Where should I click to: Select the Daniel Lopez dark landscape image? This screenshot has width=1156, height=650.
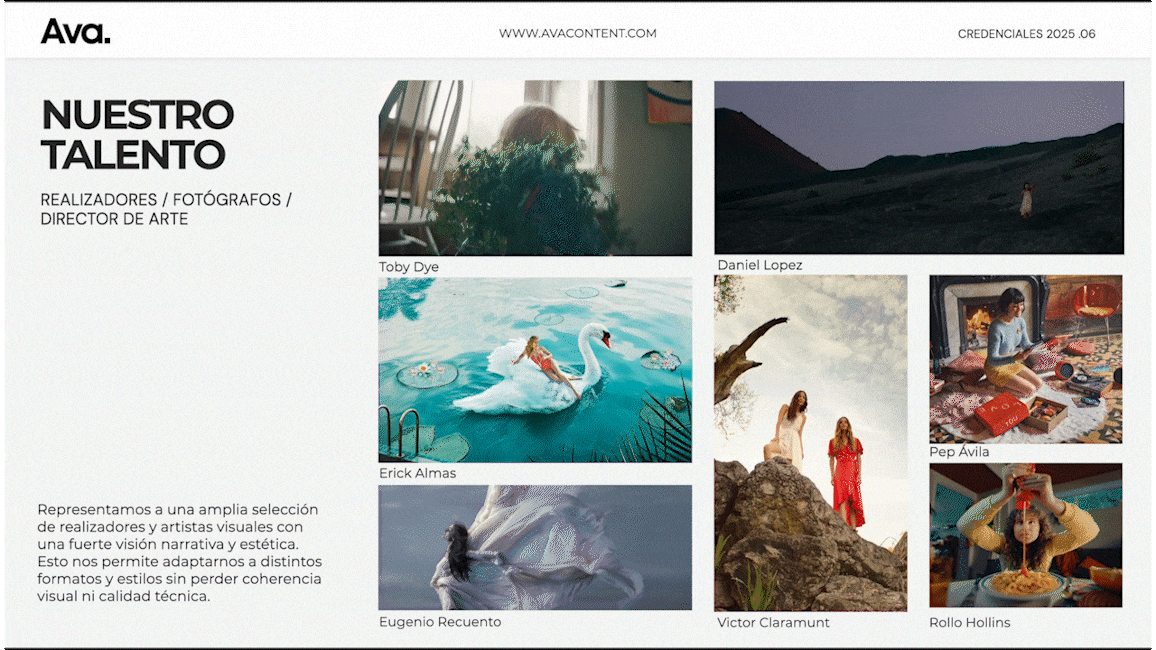[x=918, y=167]
